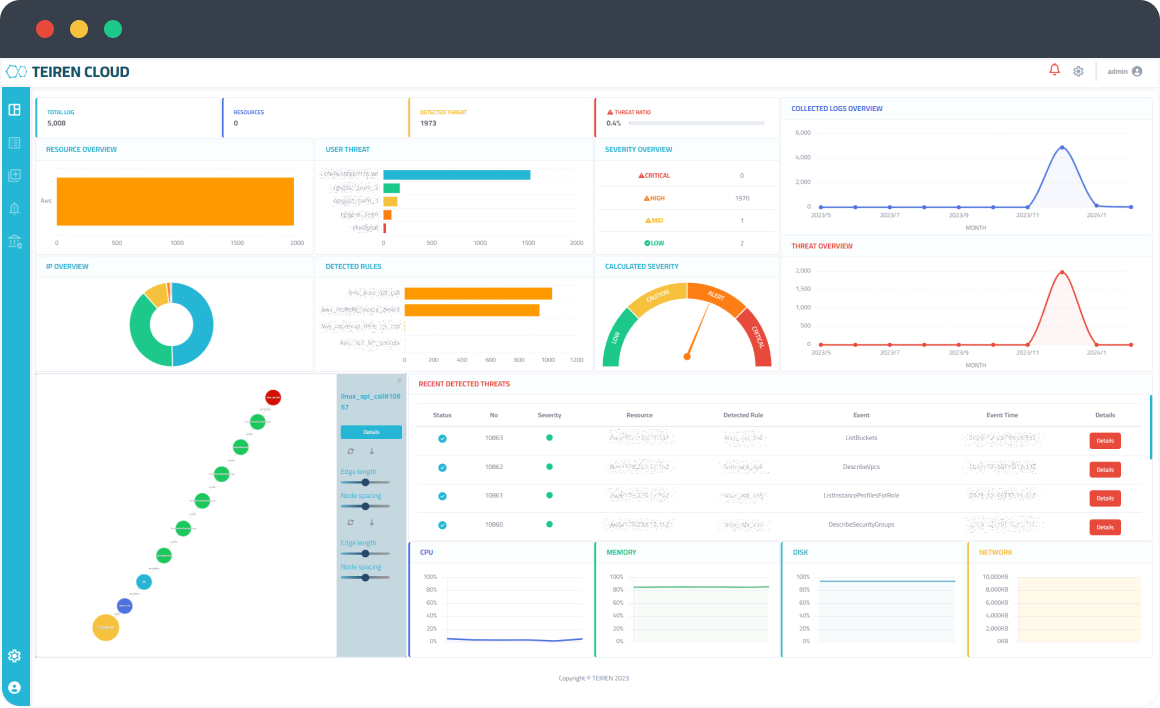The image size is (1160, 708).
Task: Click the upper down-arrow icon in the graph panel
Action: [371, 451]
